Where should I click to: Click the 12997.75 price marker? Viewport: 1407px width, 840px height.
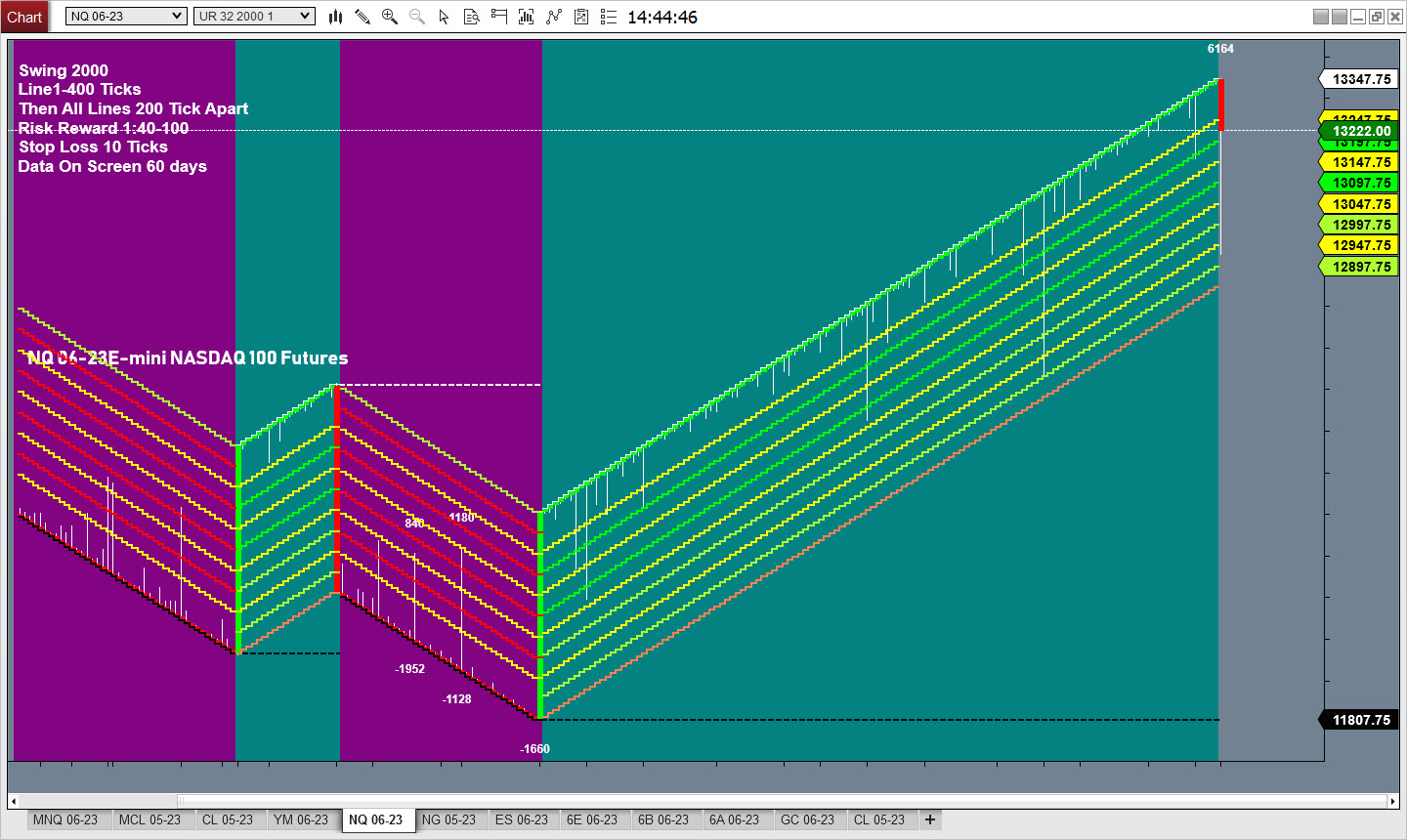click(x=1360, y=225)
